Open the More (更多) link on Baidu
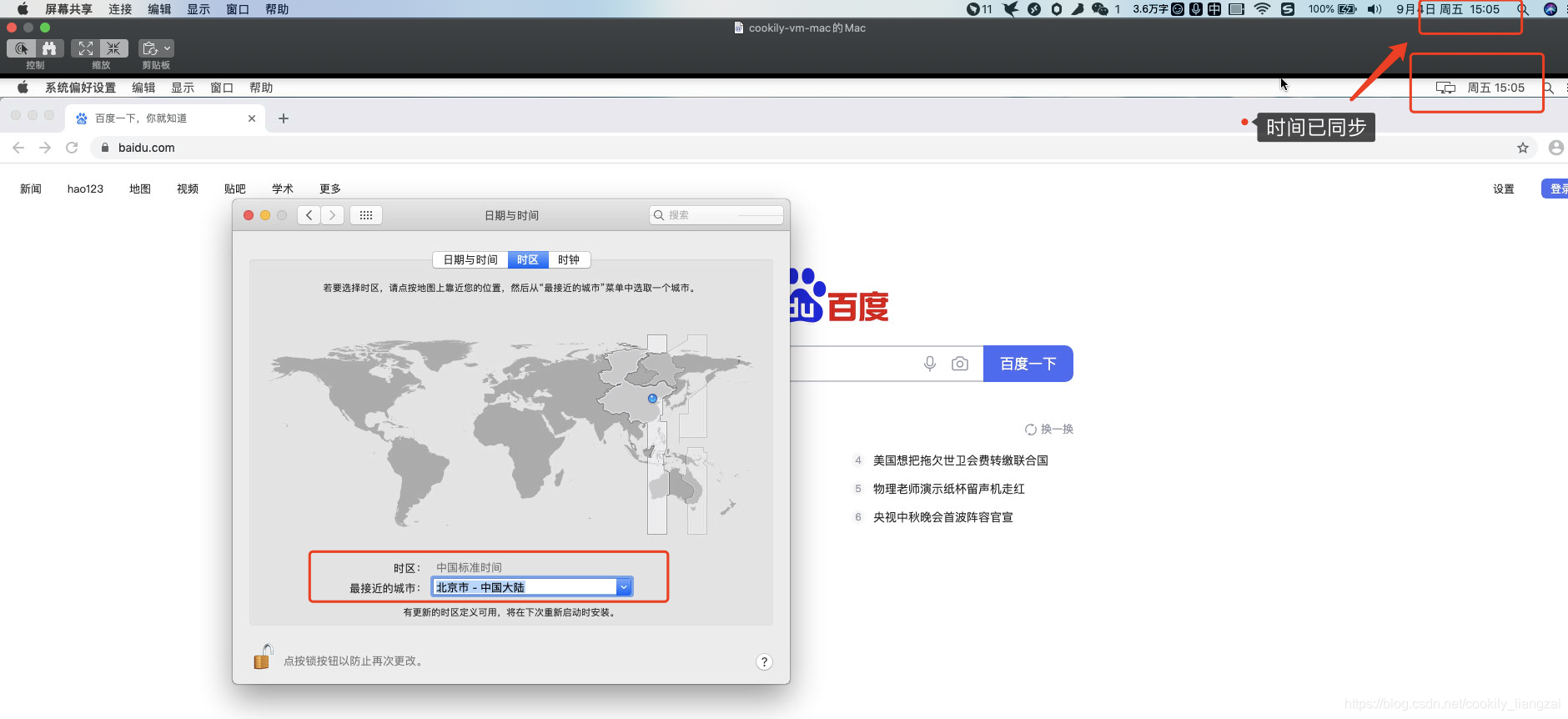Image resolution: width=1568 pixels, height=719 pixels. [x=330, y=189]
